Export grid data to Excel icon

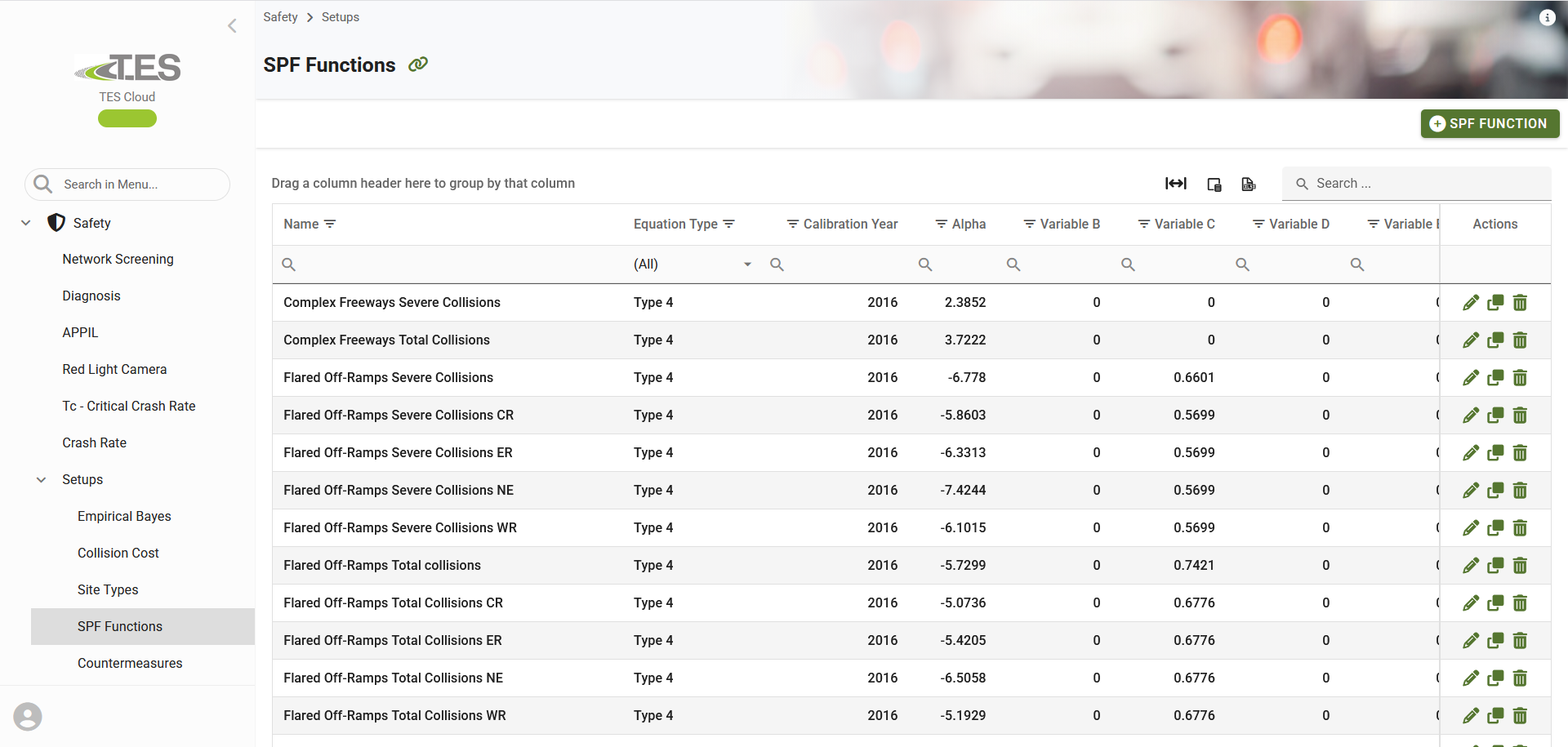click(1249, 185)
